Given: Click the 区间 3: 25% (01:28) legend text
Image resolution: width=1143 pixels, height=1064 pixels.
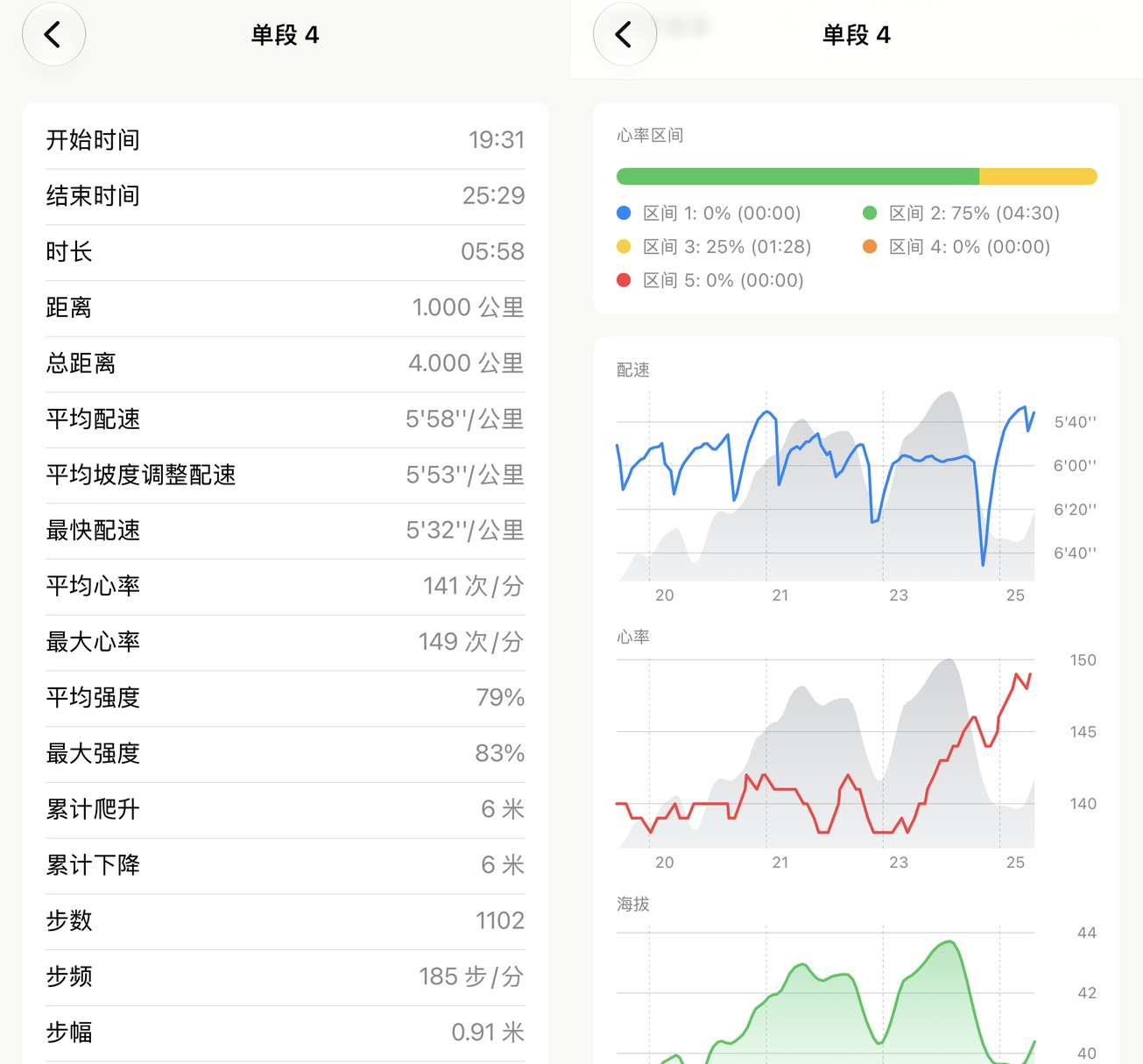Looking at the screenshot, I should click(x=727, y=247).
